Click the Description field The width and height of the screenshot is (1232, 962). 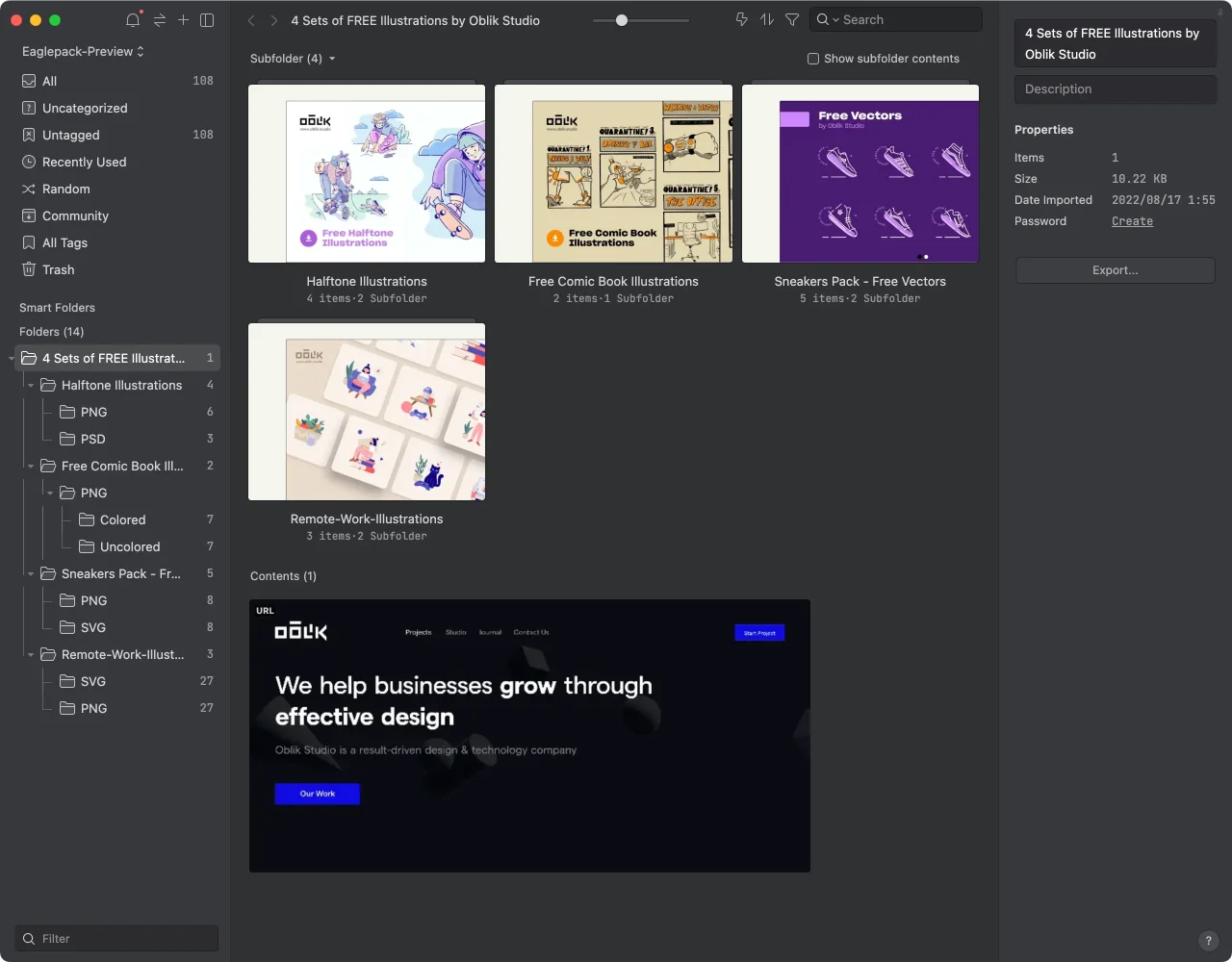pyautogui.click(x=1115, y=89)
